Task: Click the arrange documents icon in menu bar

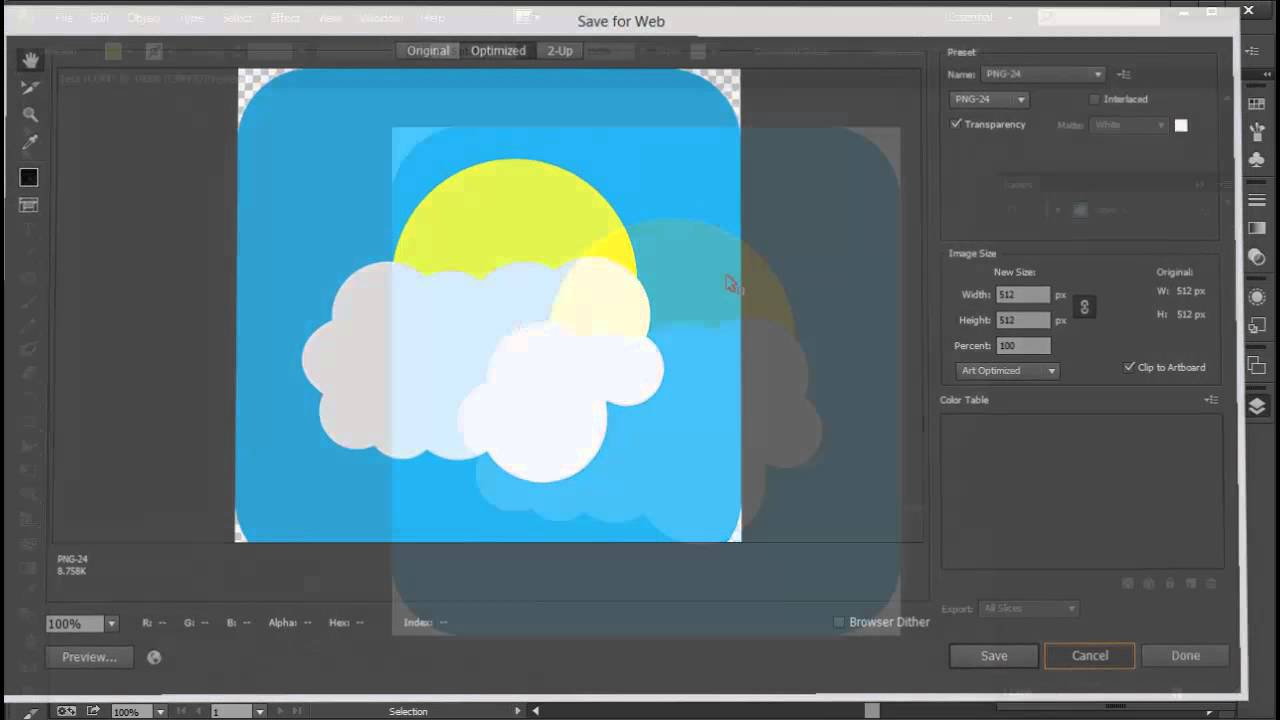Action: [x=527, y=17]
